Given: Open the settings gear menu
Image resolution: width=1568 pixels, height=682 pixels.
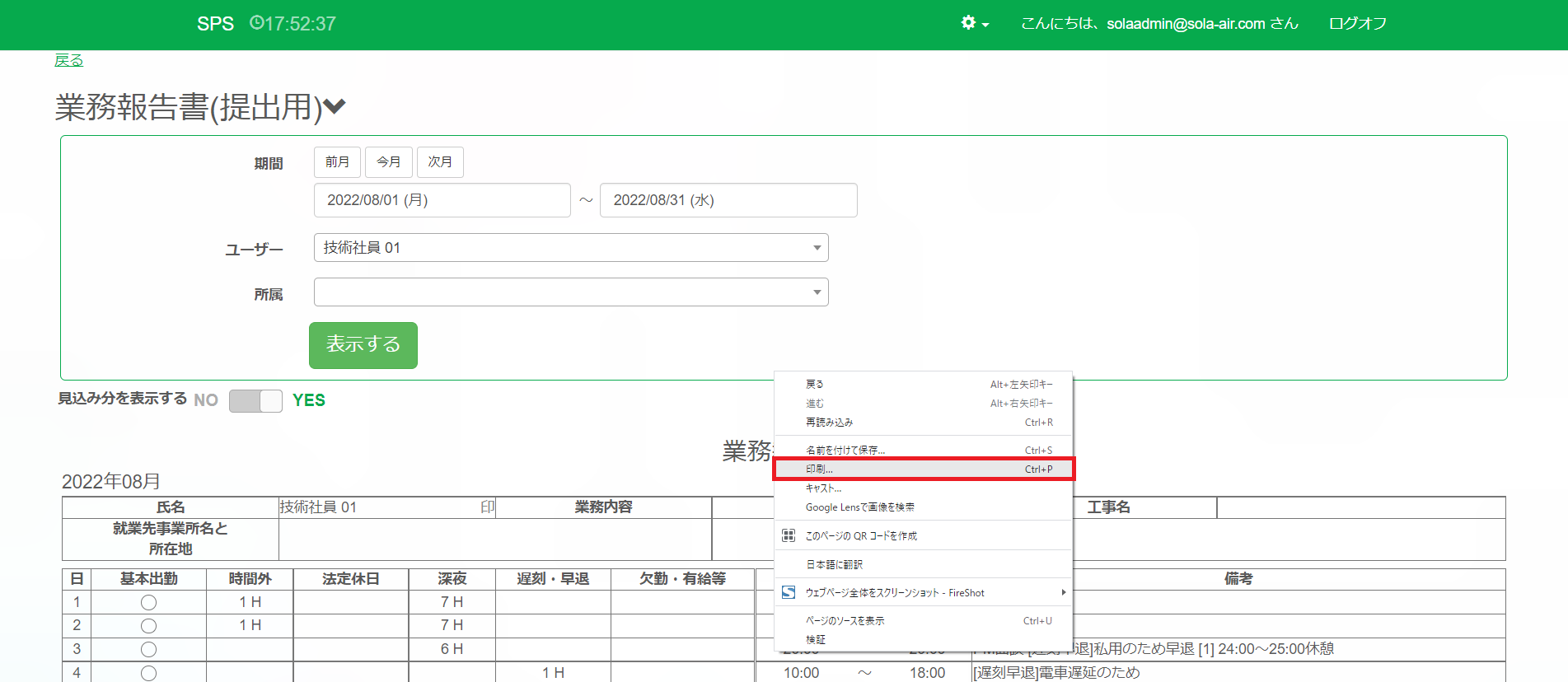Looking at the screenshot, I should click(974, 23).
